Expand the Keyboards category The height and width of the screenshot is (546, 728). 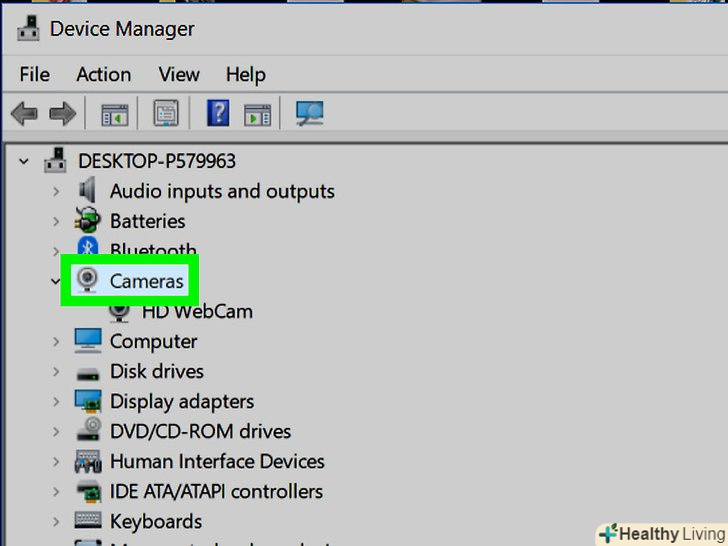coord(56,522)
